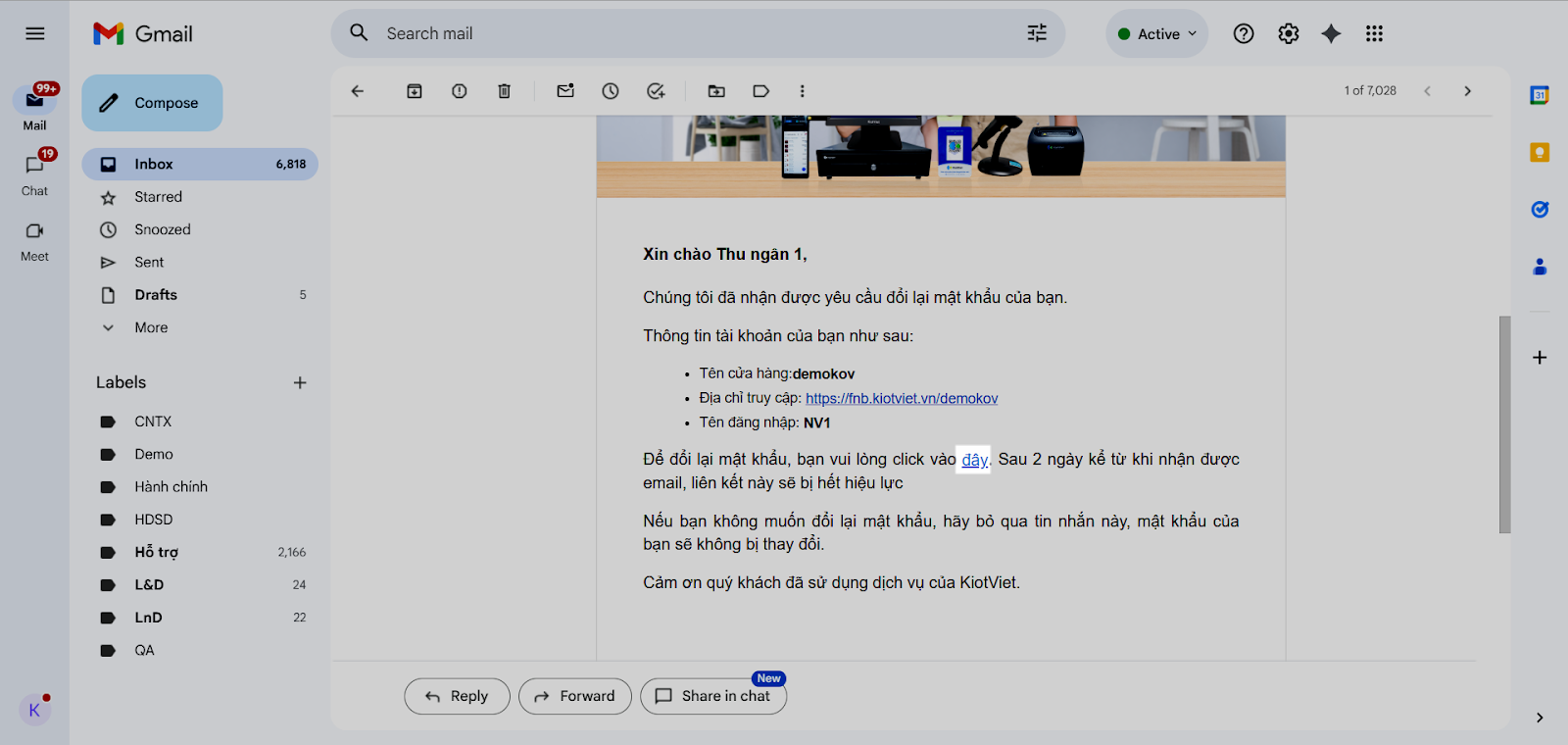Snooze this email using clock icon
The height and width of the screenshot is (745, 1568).
click(611, 91)
